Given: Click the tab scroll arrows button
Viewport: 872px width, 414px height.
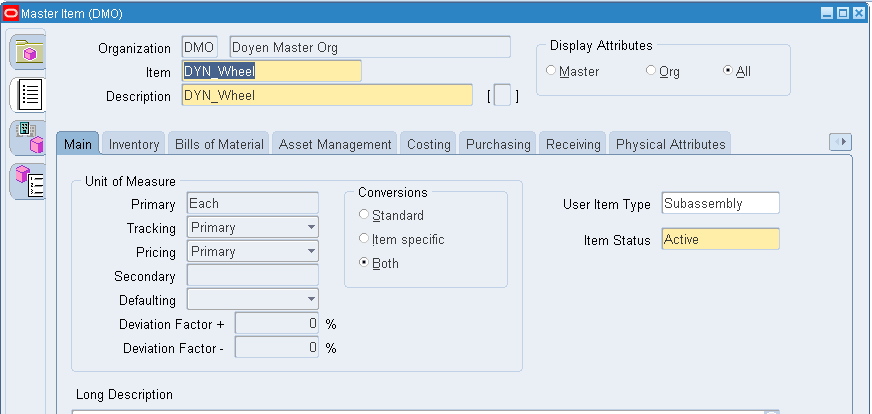Looking at the screenshot, I should pos(840,142).
